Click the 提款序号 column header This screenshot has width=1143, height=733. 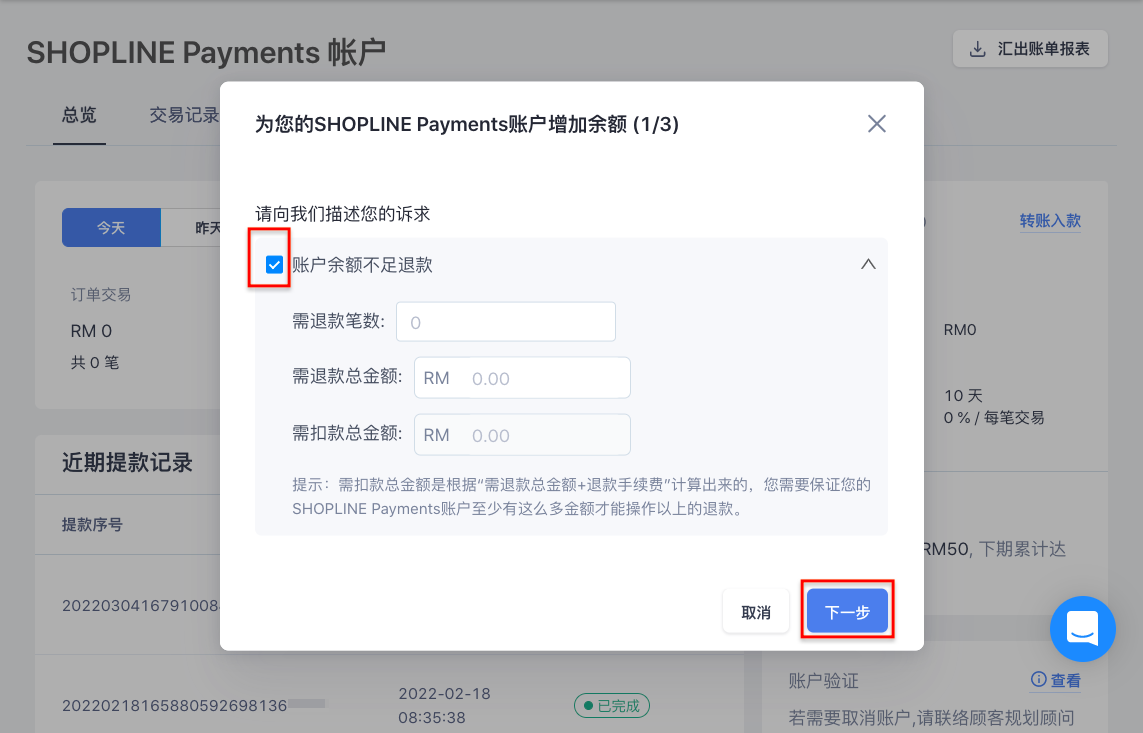click(x=92, y=525)
